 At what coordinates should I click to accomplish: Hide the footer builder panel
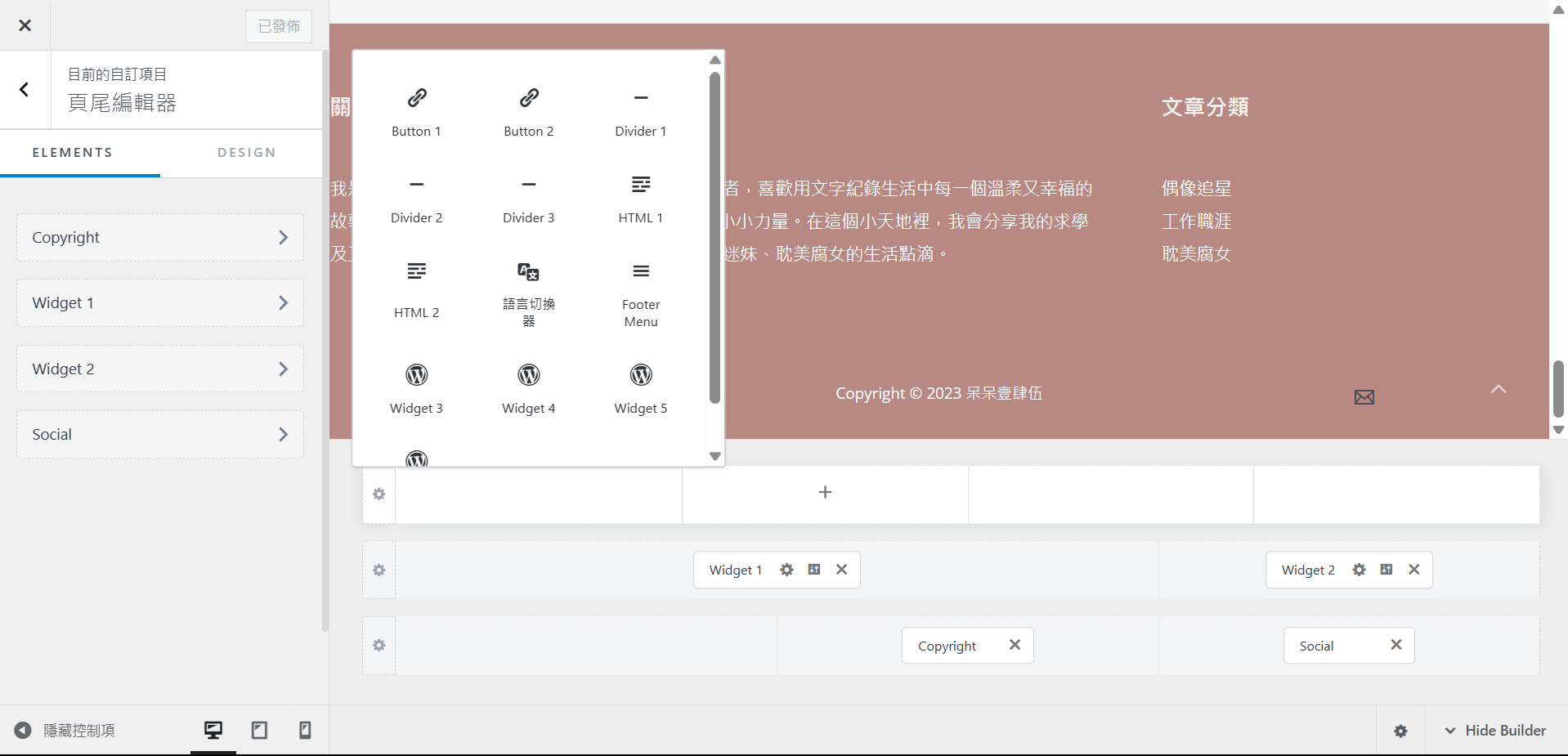[1495, 730]
